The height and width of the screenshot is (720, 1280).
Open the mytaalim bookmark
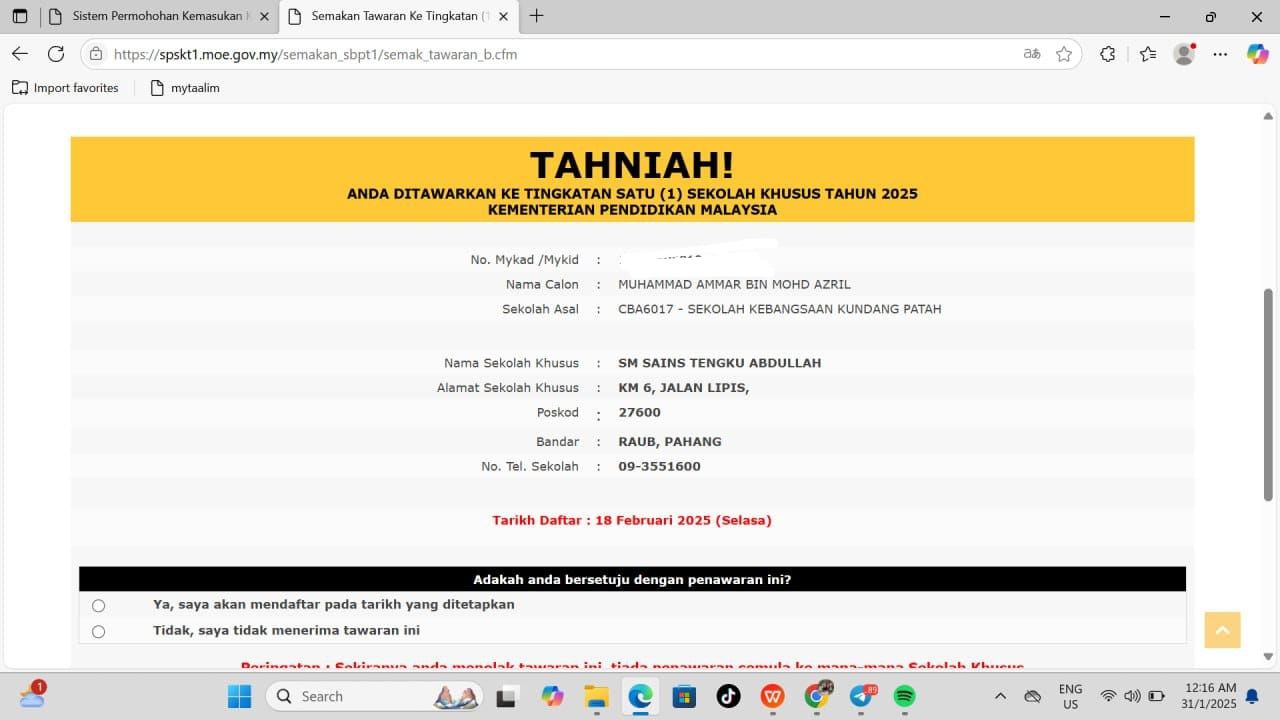(x=185, y=88)
